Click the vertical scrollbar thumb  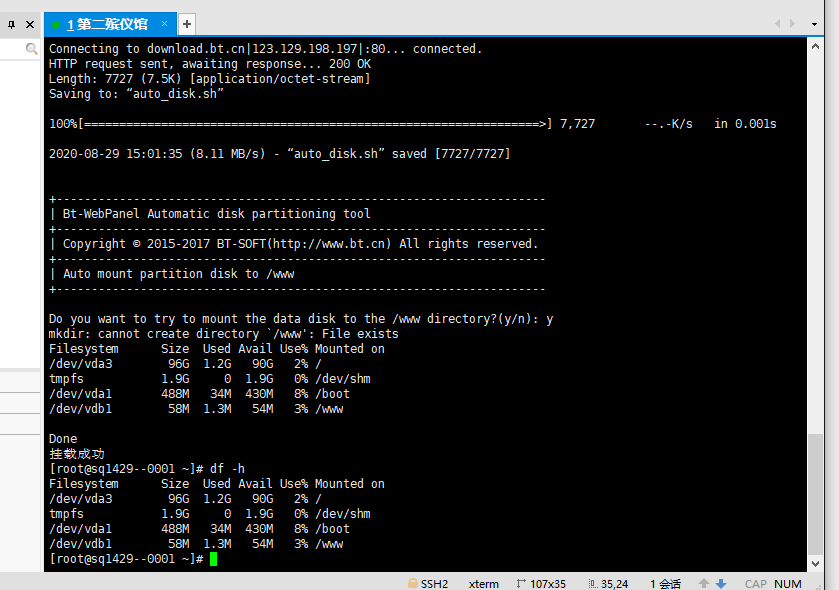tap(815, 494)
